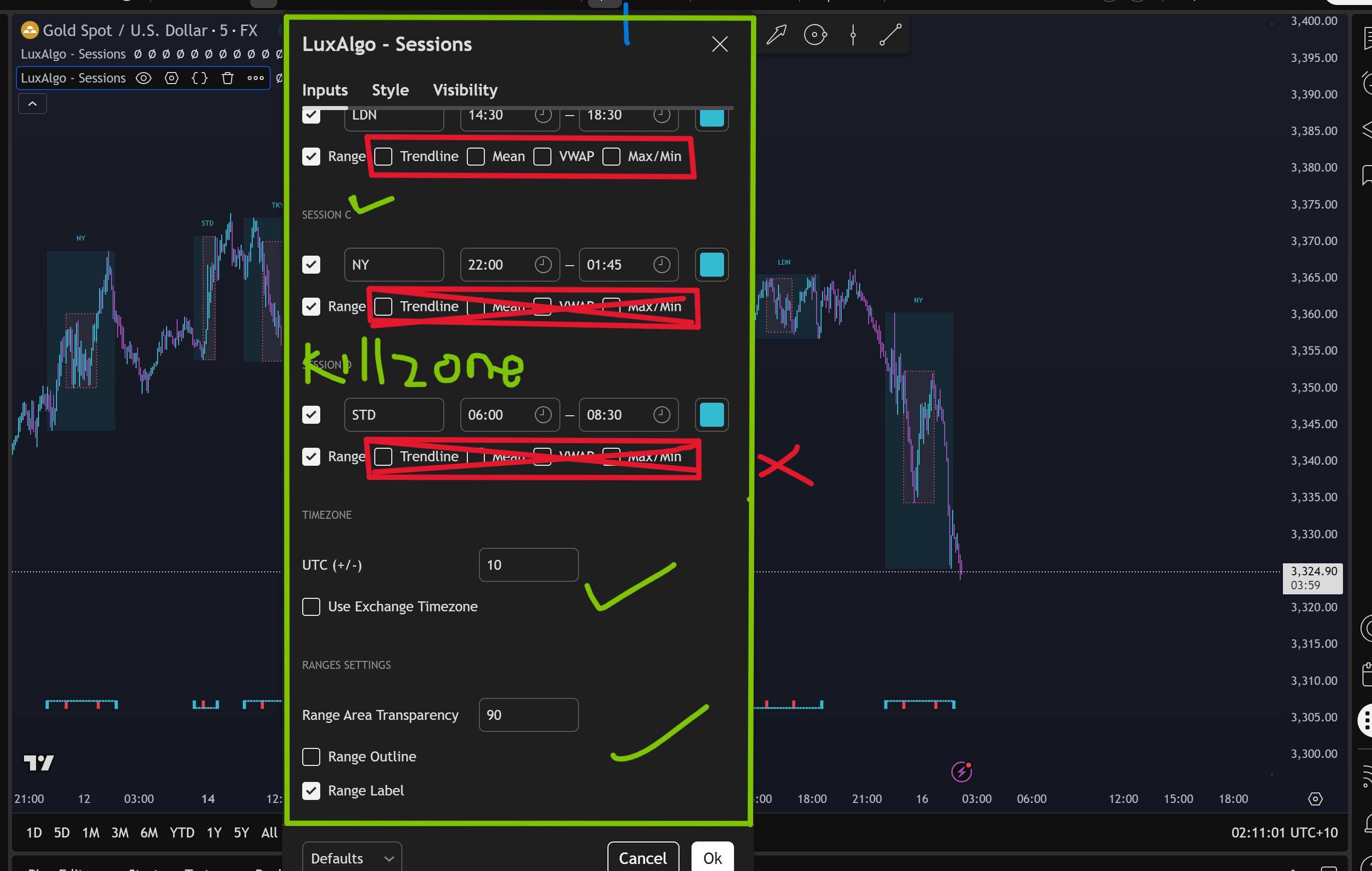Select the vertical line tool in favorites toolbar

(853, 35)
